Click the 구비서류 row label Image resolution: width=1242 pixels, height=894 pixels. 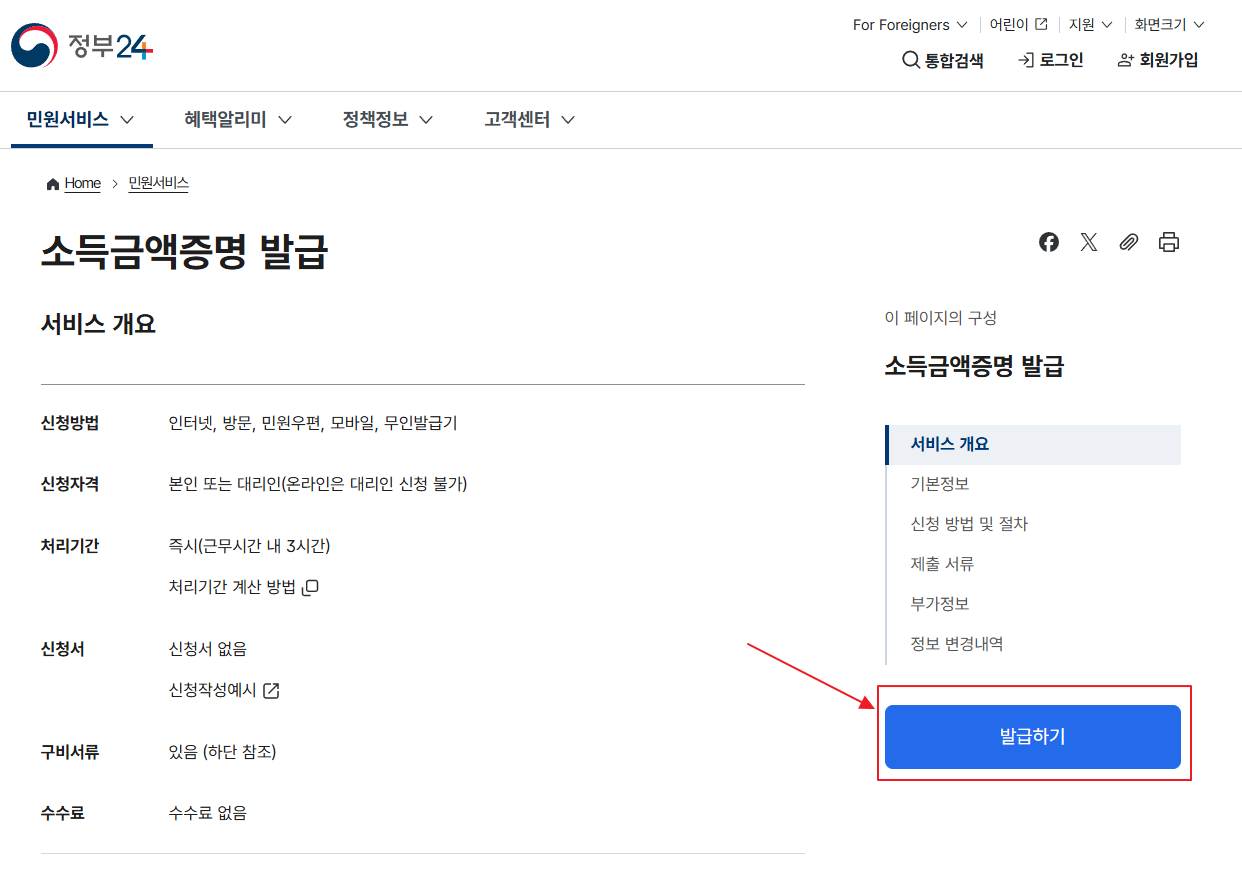pos(70,752)
